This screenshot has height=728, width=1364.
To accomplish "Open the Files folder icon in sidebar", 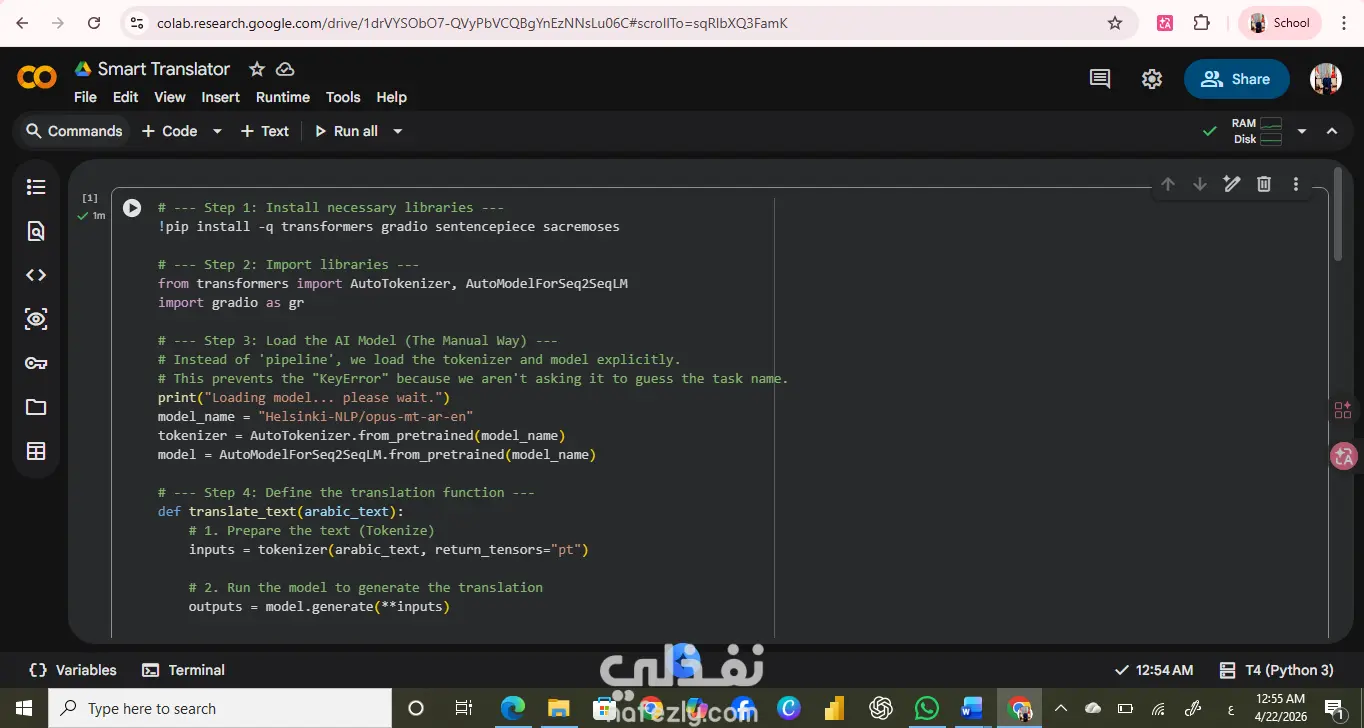I will [x=36, y=407].
